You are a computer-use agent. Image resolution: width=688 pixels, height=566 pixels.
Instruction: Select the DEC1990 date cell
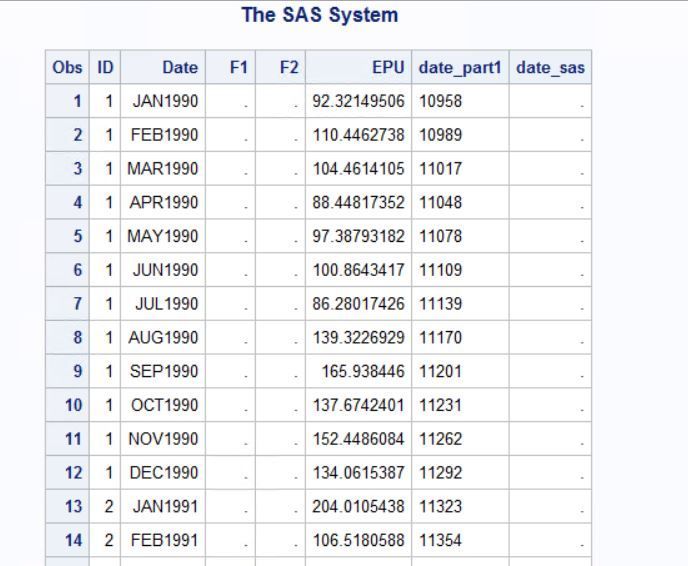click(163, 473)
